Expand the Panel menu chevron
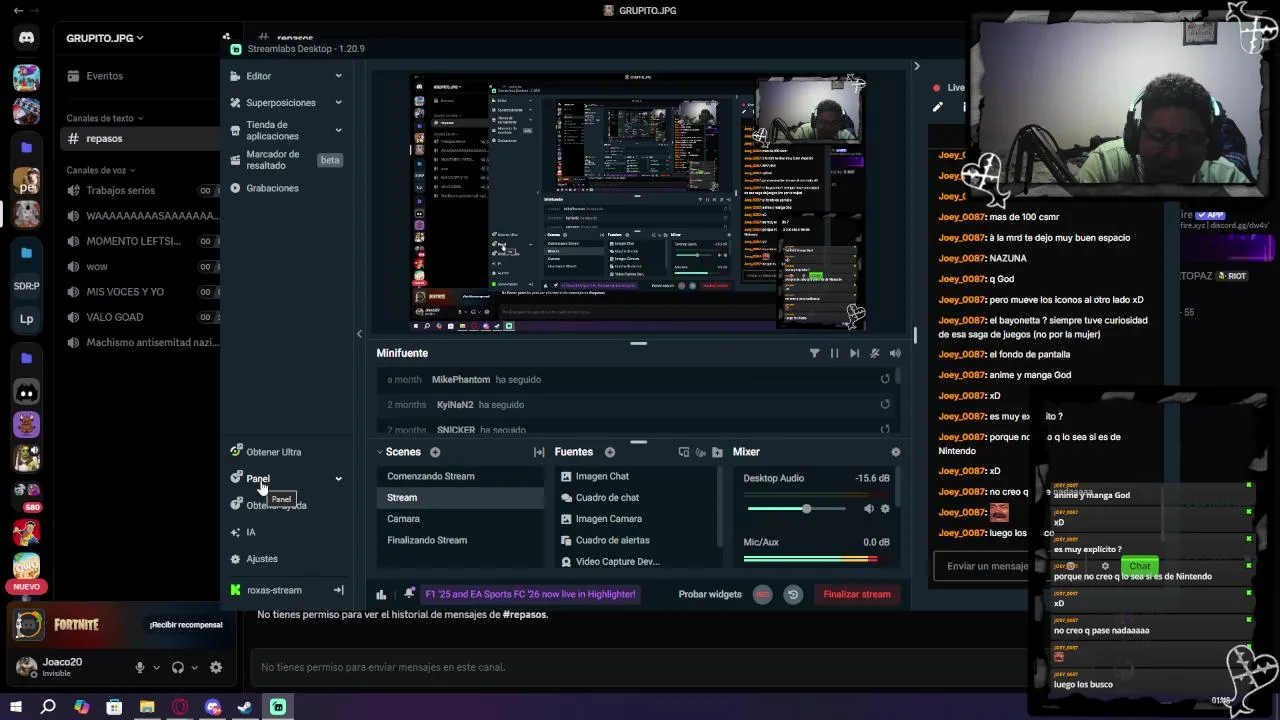Viewport: 1280px width, 720px height. 338,479
